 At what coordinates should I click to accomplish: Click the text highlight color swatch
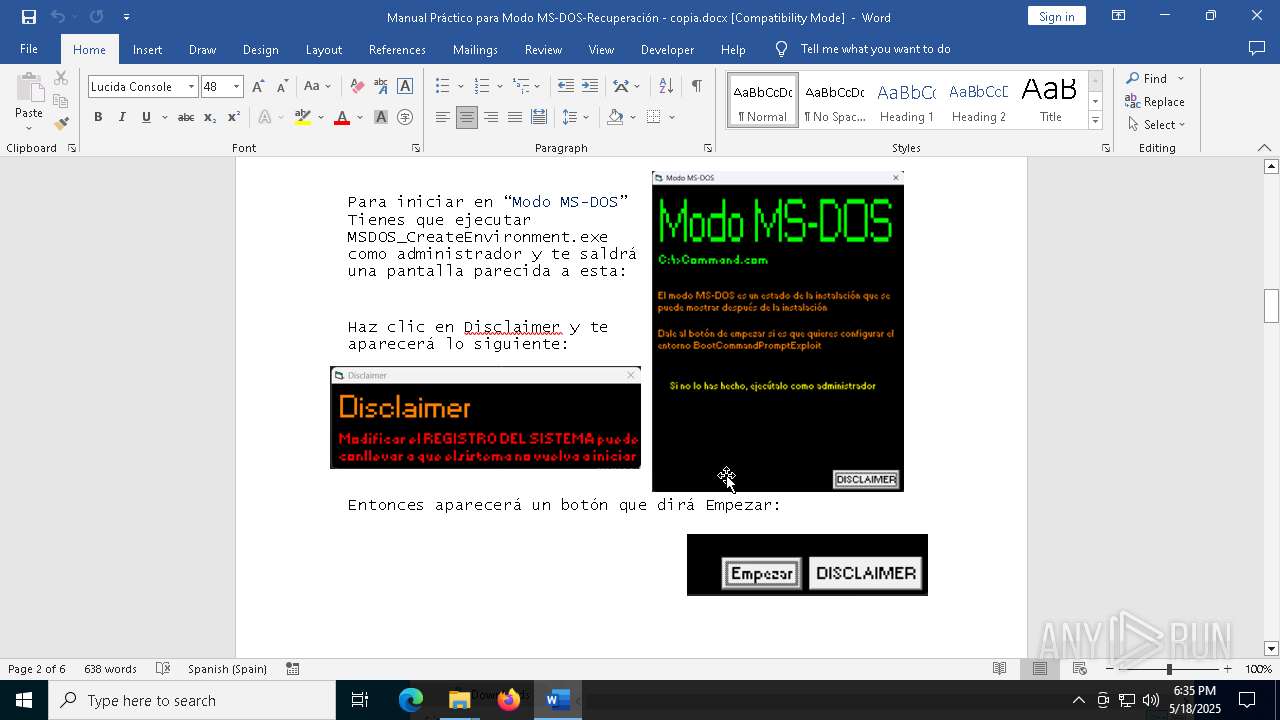point(303,117)
